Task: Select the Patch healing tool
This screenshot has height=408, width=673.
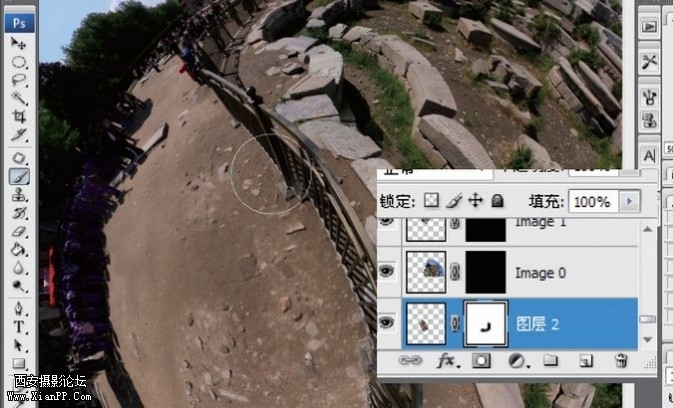Action: point(18,158)
